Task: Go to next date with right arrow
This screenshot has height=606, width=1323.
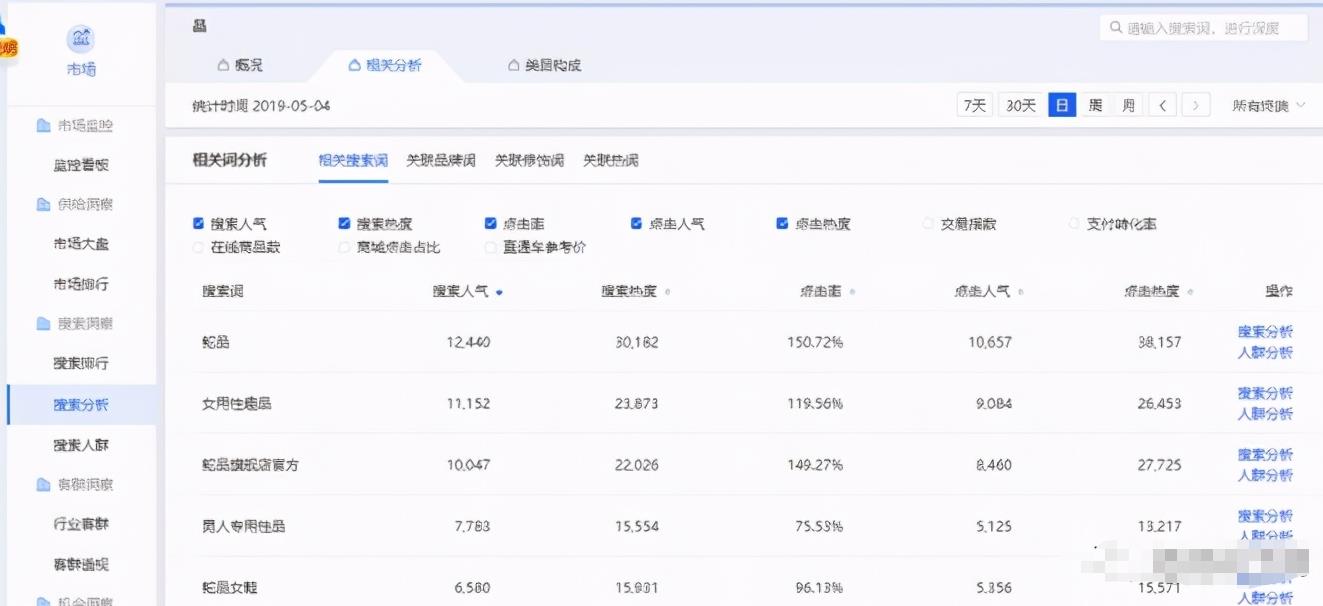Action: [1196, 105]
